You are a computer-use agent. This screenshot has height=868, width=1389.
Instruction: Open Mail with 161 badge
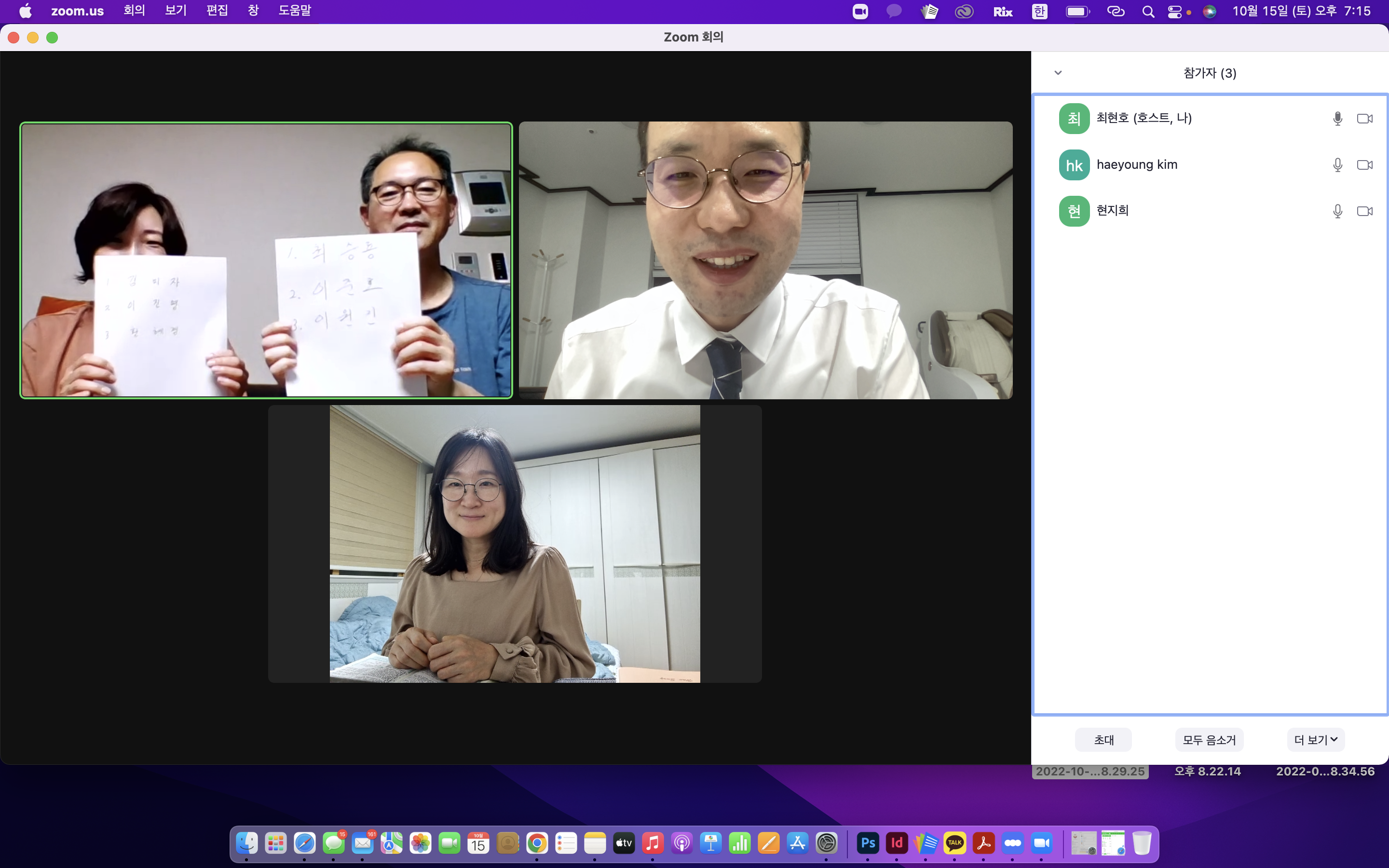[363, 843]
